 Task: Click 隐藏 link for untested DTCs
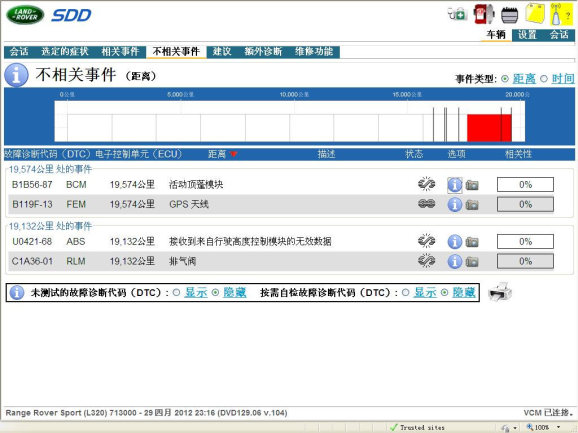pyautogui.click(x=235, y=293)
